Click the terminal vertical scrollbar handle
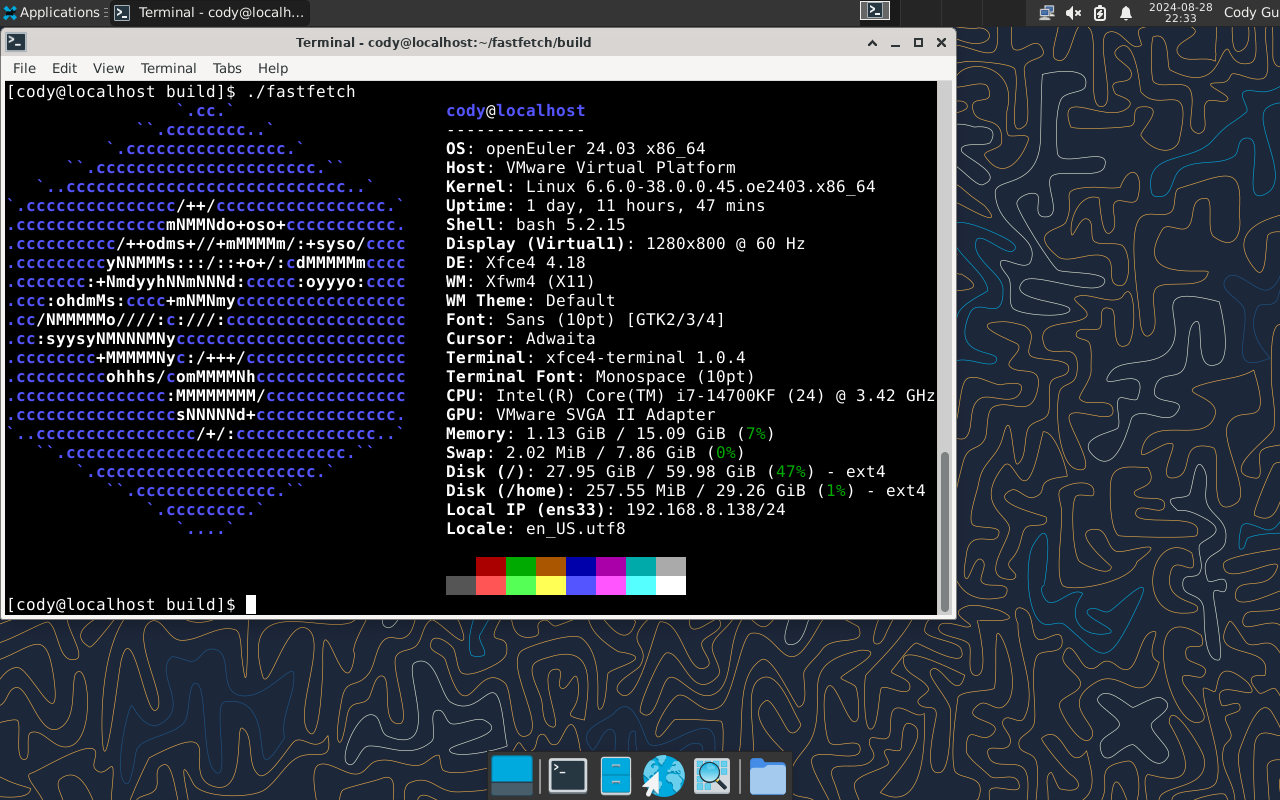Screen dimensions: 1280x800 945,530
